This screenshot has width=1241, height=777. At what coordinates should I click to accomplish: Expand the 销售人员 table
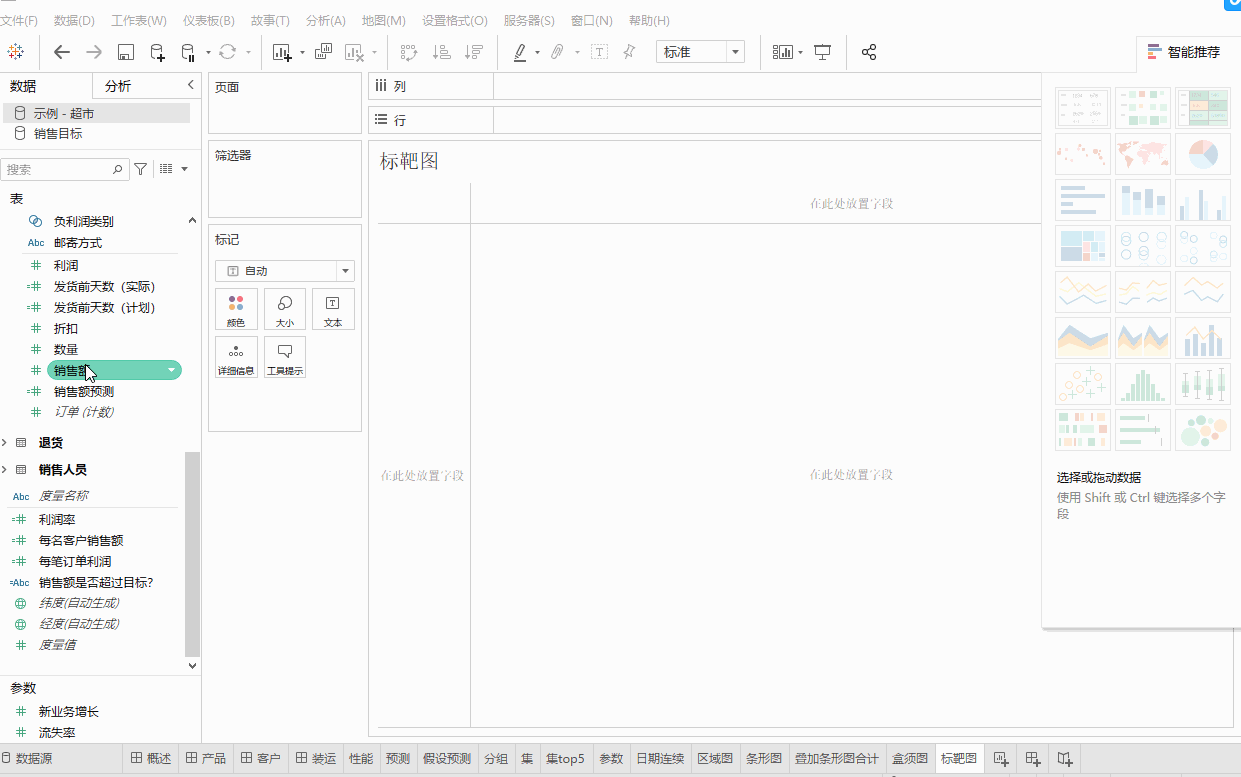pos(5,470)
